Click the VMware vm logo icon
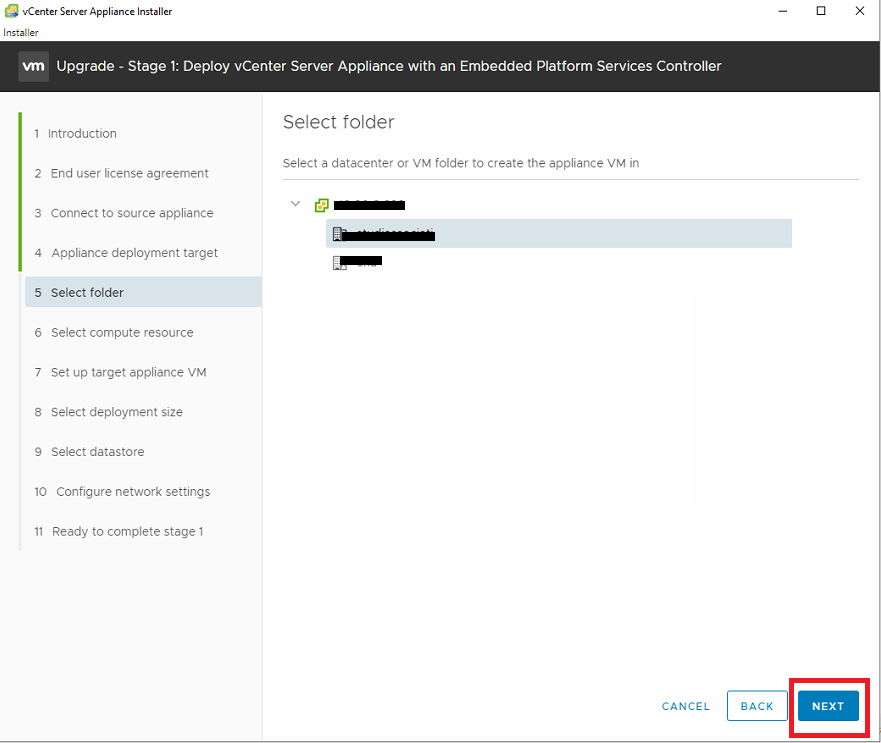 tap(33, 67)
